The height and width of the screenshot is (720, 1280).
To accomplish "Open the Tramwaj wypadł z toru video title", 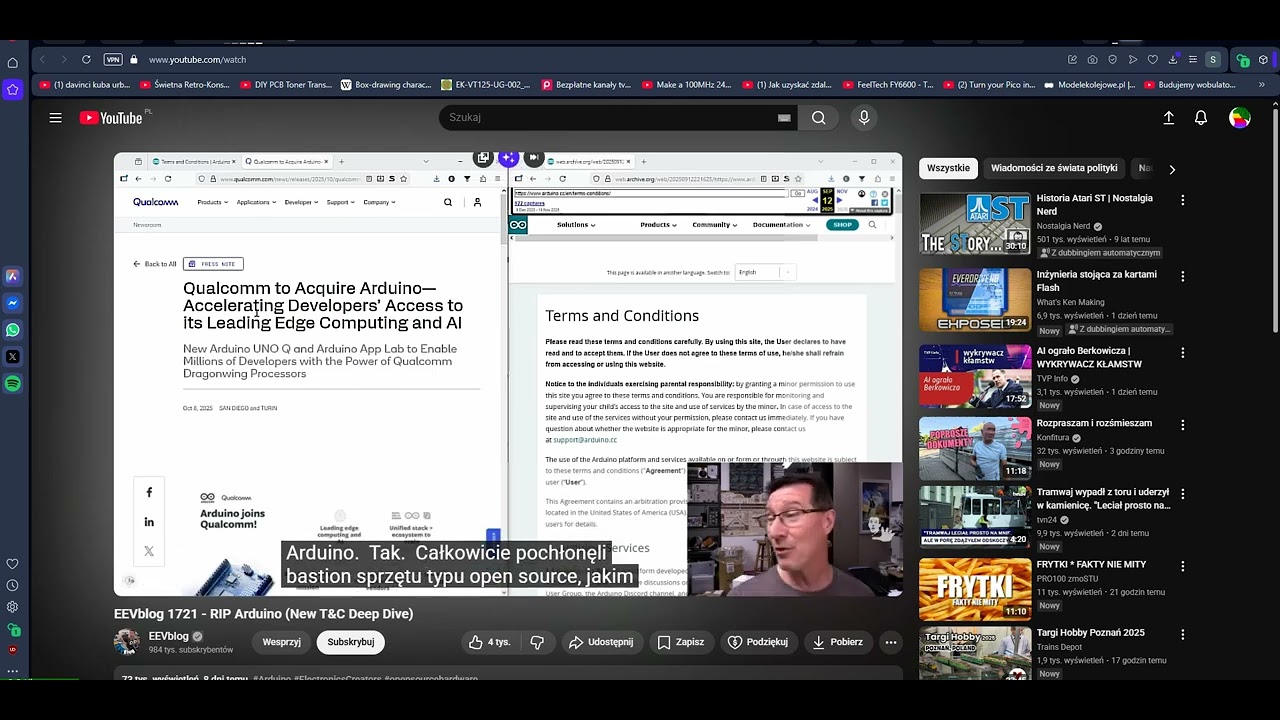I will (x=1103, y=499).
